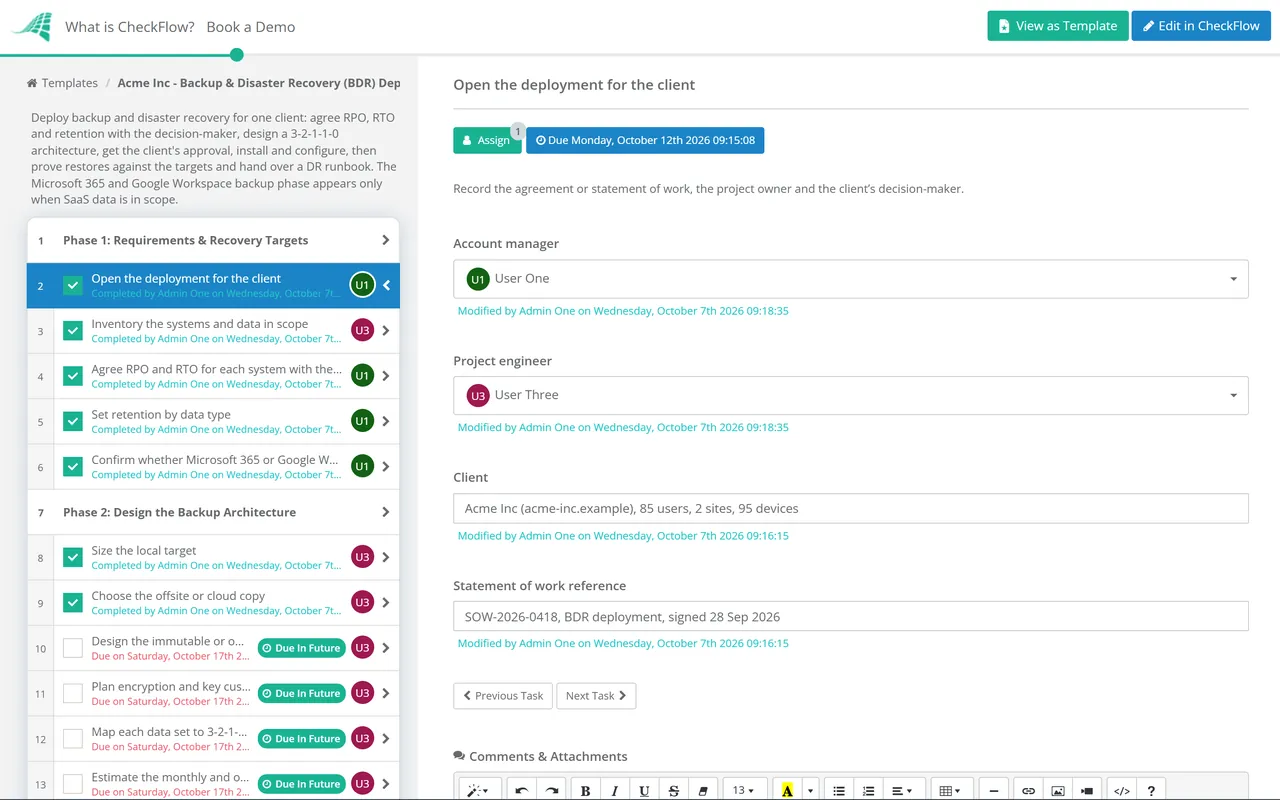Screen dimensions: 1280x800
Task: Open 'What is CheckFlow?' menu link
Action: (130, 27)
